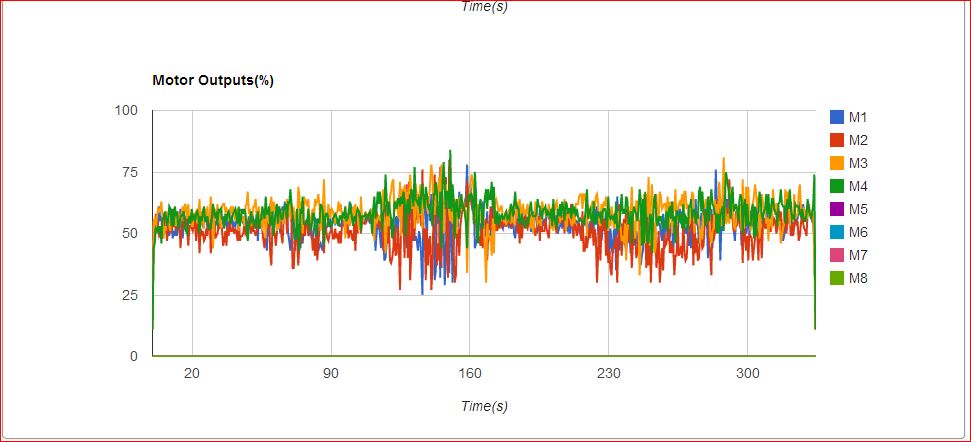Click the red M2 legend swatch
Viewport: 971px width, 442px height.
[837, 140]
